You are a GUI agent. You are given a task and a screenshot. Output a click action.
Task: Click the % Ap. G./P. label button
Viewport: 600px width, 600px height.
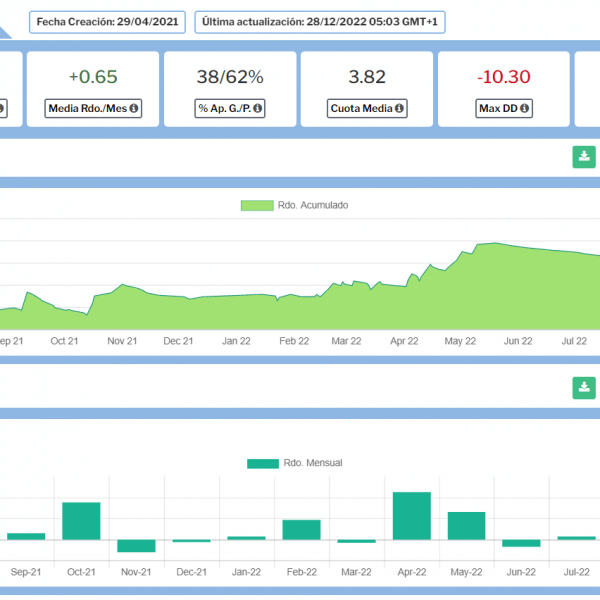[x=230, y=108]
